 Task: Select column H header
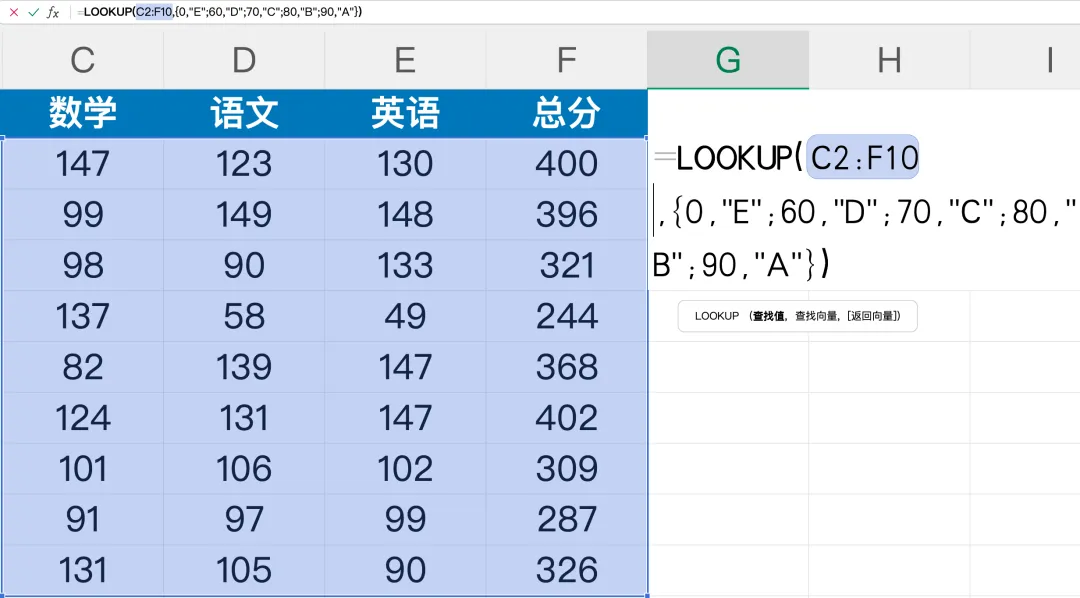889,60
